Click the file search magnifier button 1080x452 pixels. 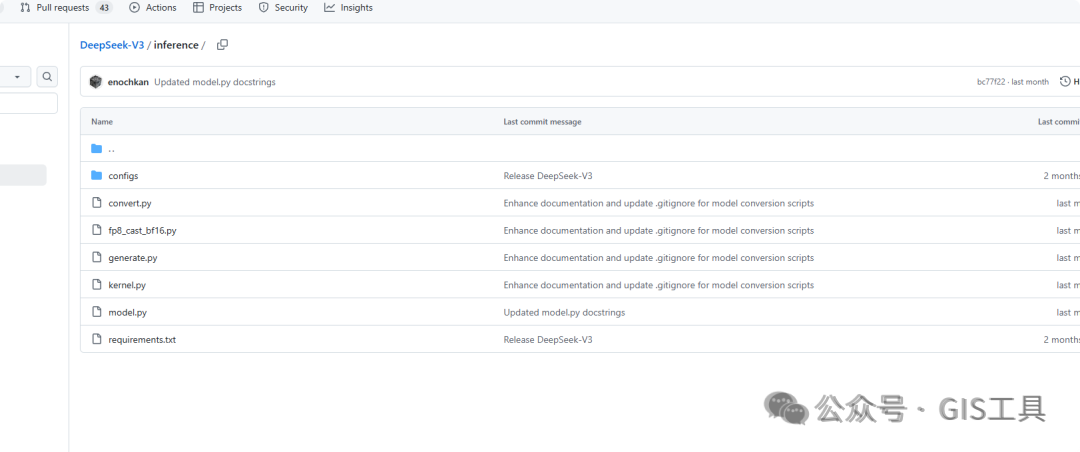coord(47,76)
